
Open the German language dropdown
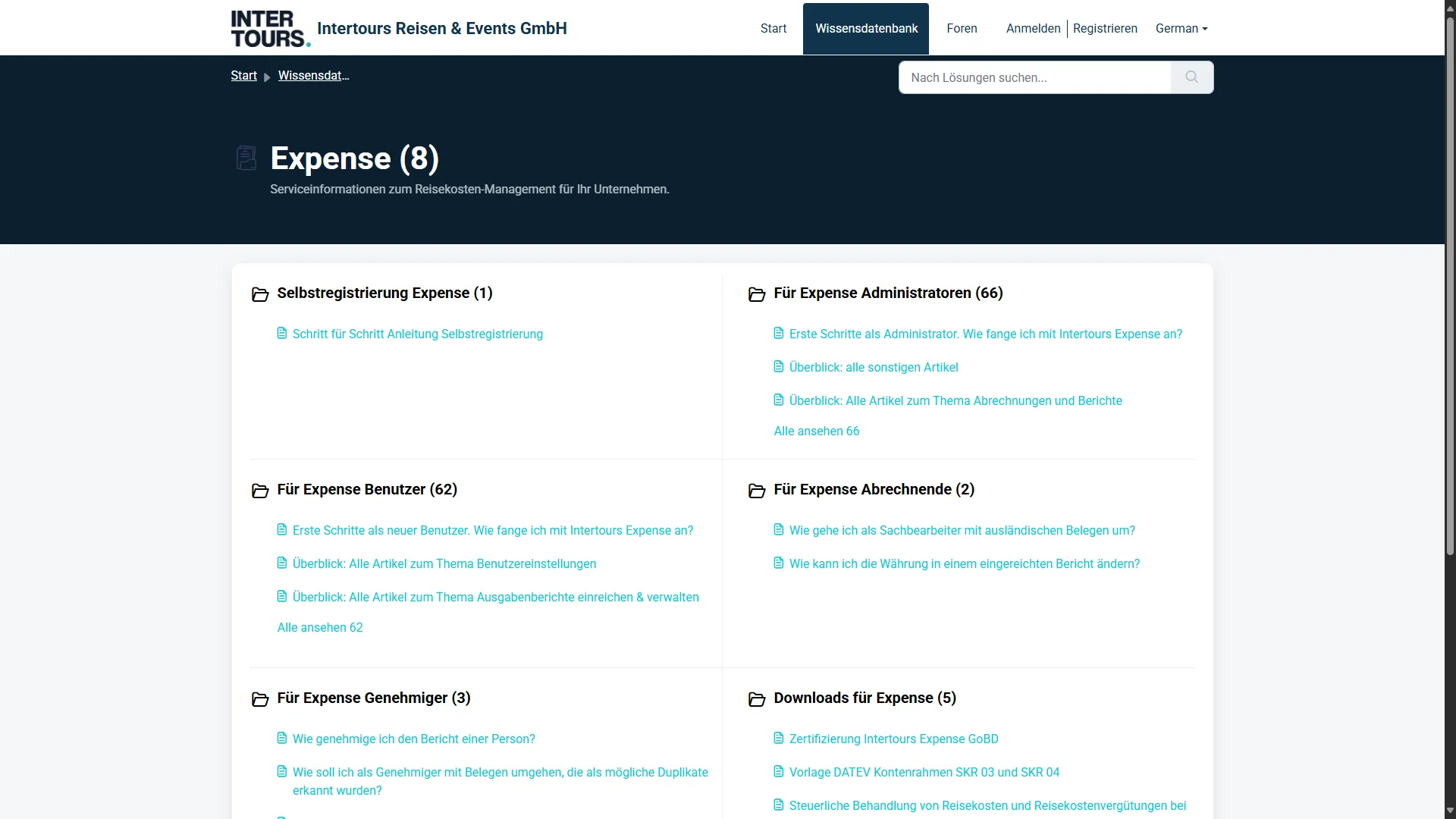pos(1181,28)
